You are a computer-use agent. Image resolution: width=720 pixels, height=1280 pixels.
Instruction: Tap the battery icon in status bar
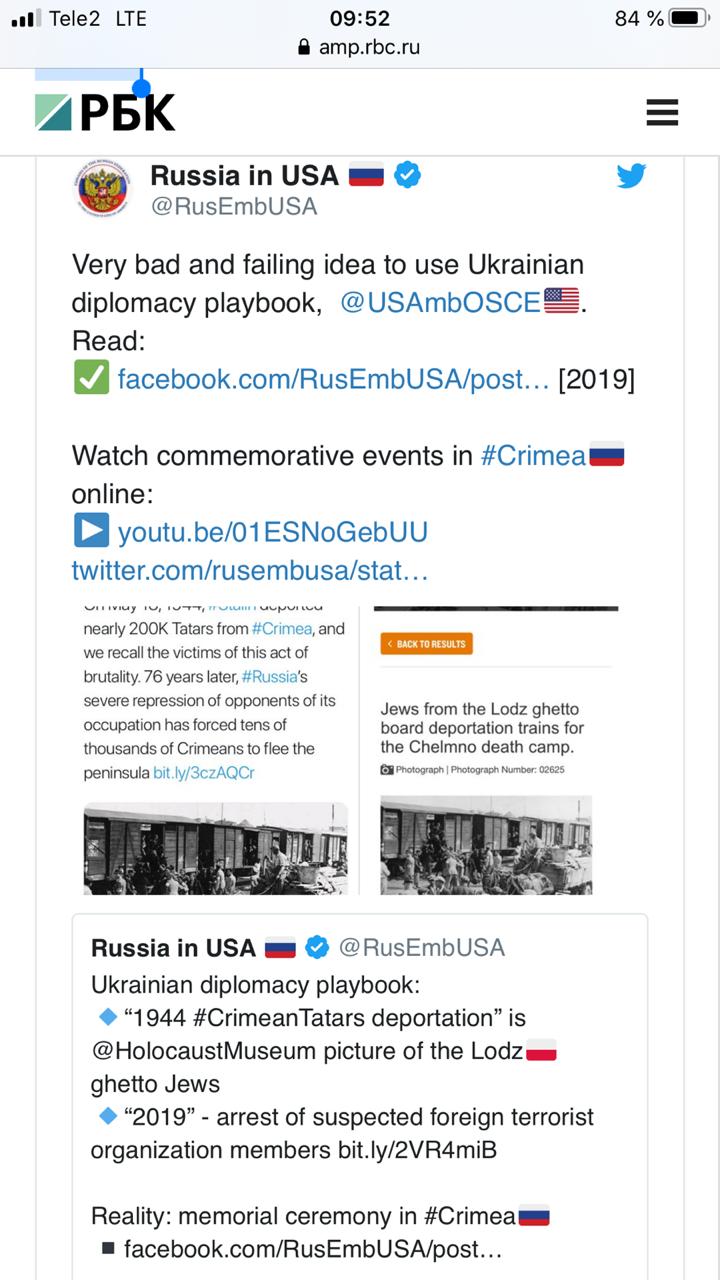tap(689, 18)
